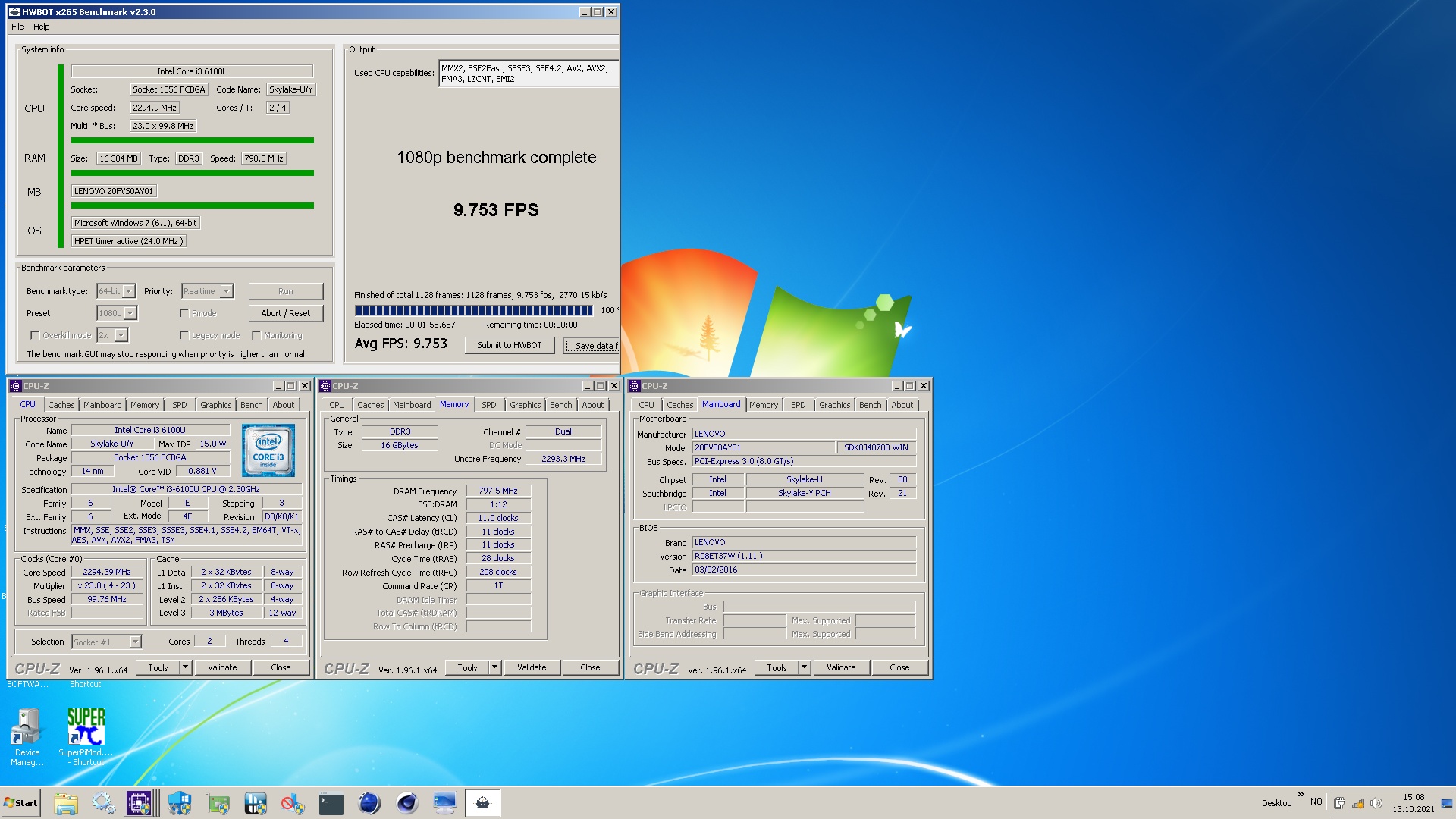This screenshot has height=819, width=1456.
Task: Toggle the Legacy mode checkbox
Action: pyautogui.click(x=184, y=335)
